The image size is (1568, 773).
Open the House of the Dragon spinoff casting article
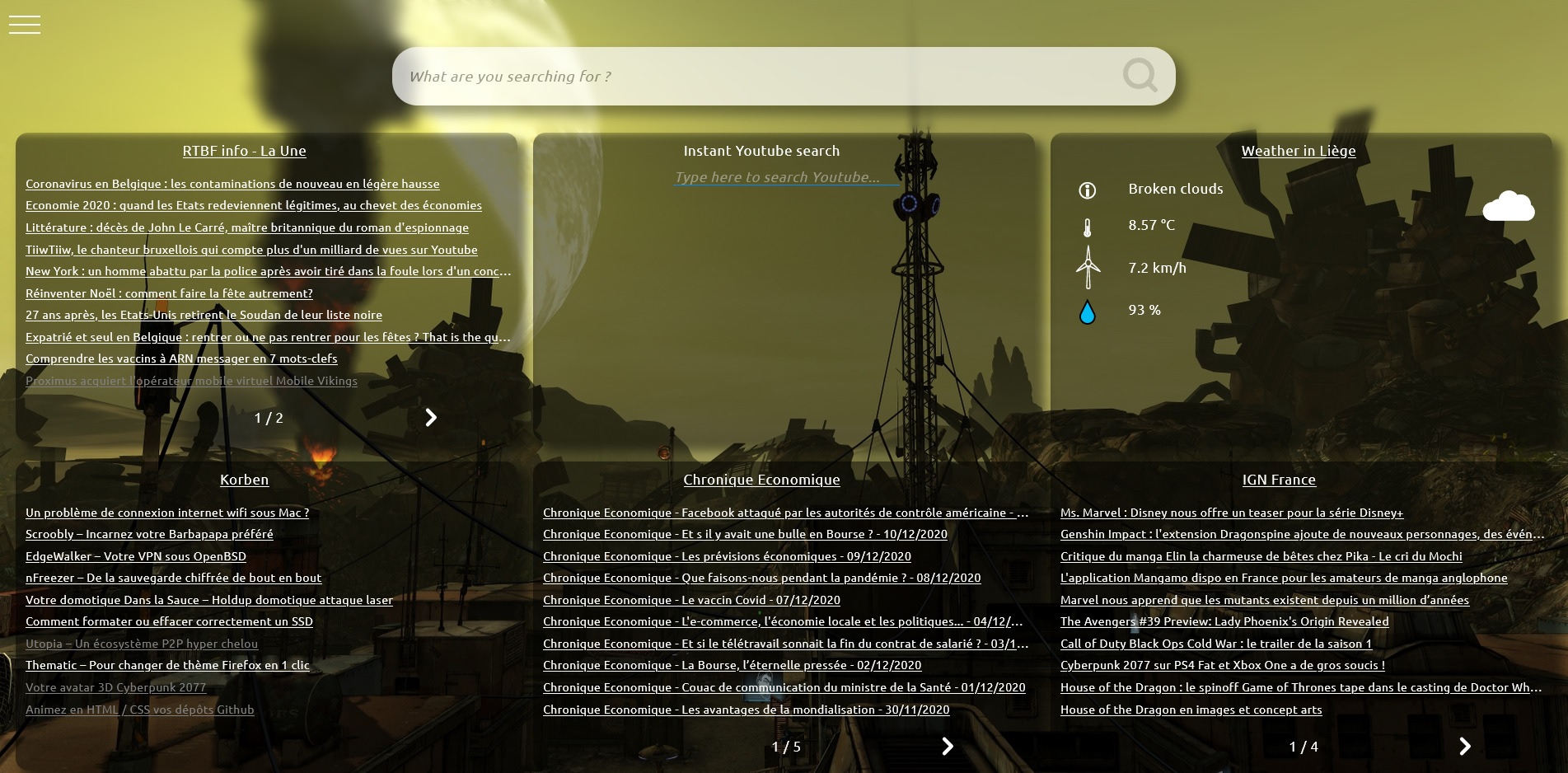1301,687
